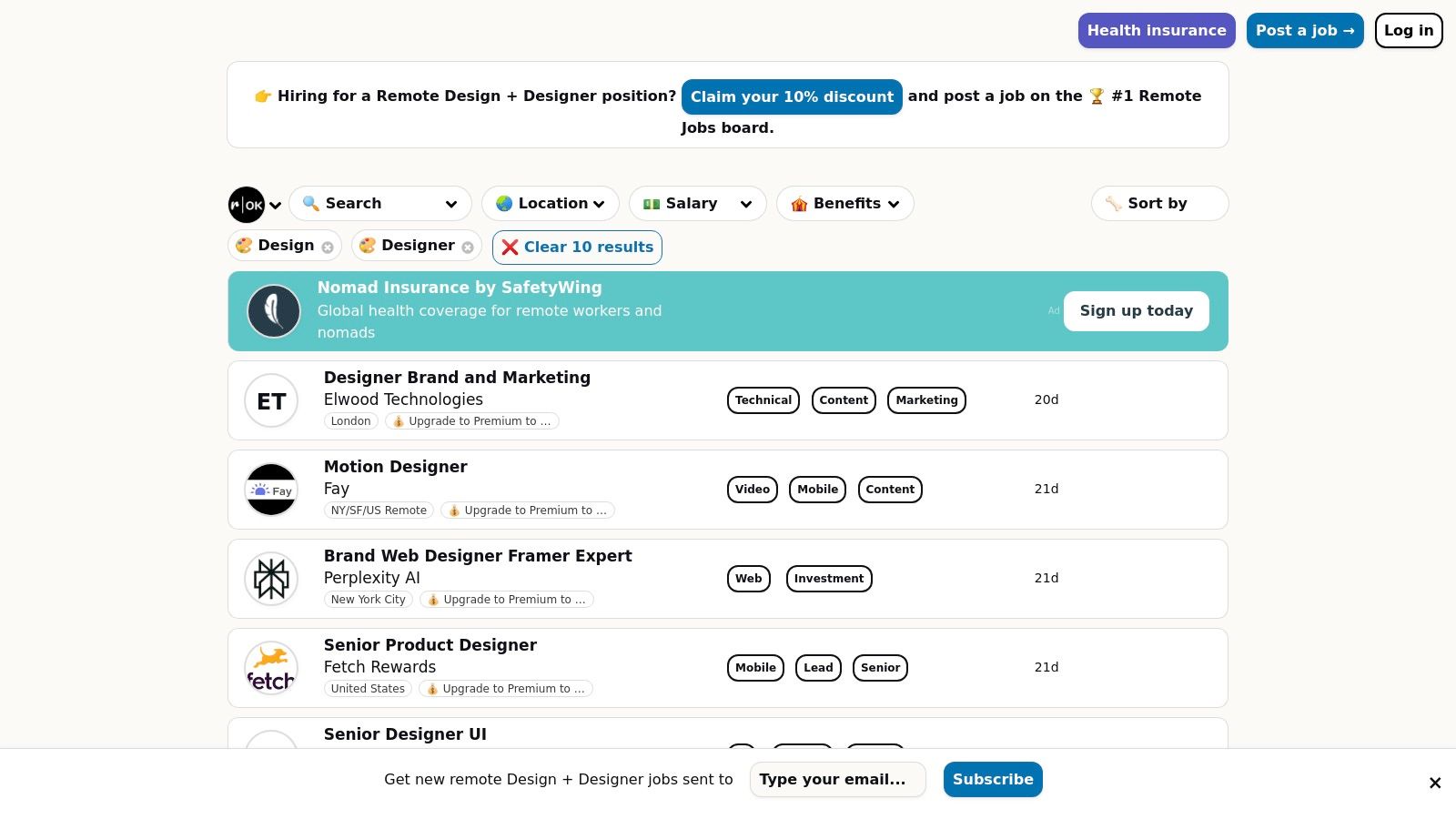
Task: Remove the Designer filter tag
Action: (x=467, y=247)
